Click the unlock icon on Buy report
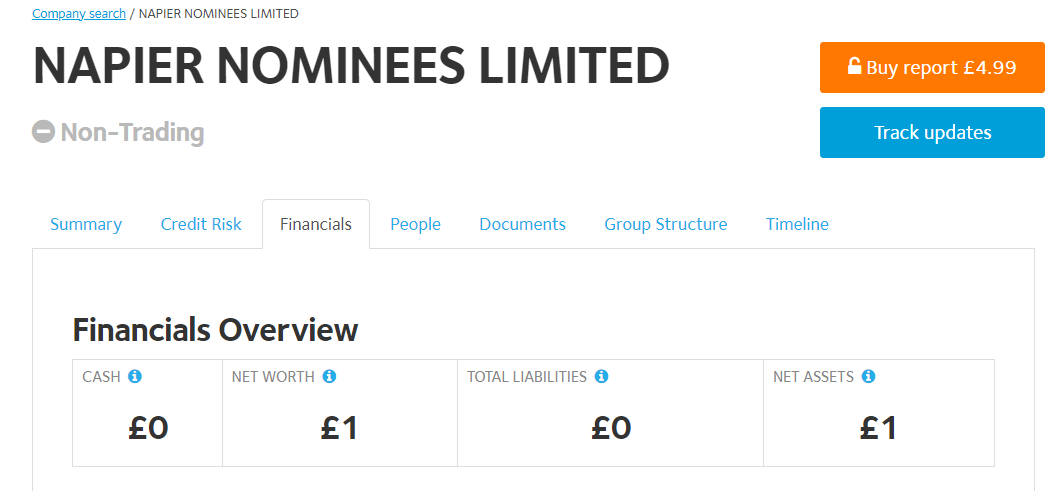Image resolution: width=1058 pixels, height=491 pixels. coord(854,66)
